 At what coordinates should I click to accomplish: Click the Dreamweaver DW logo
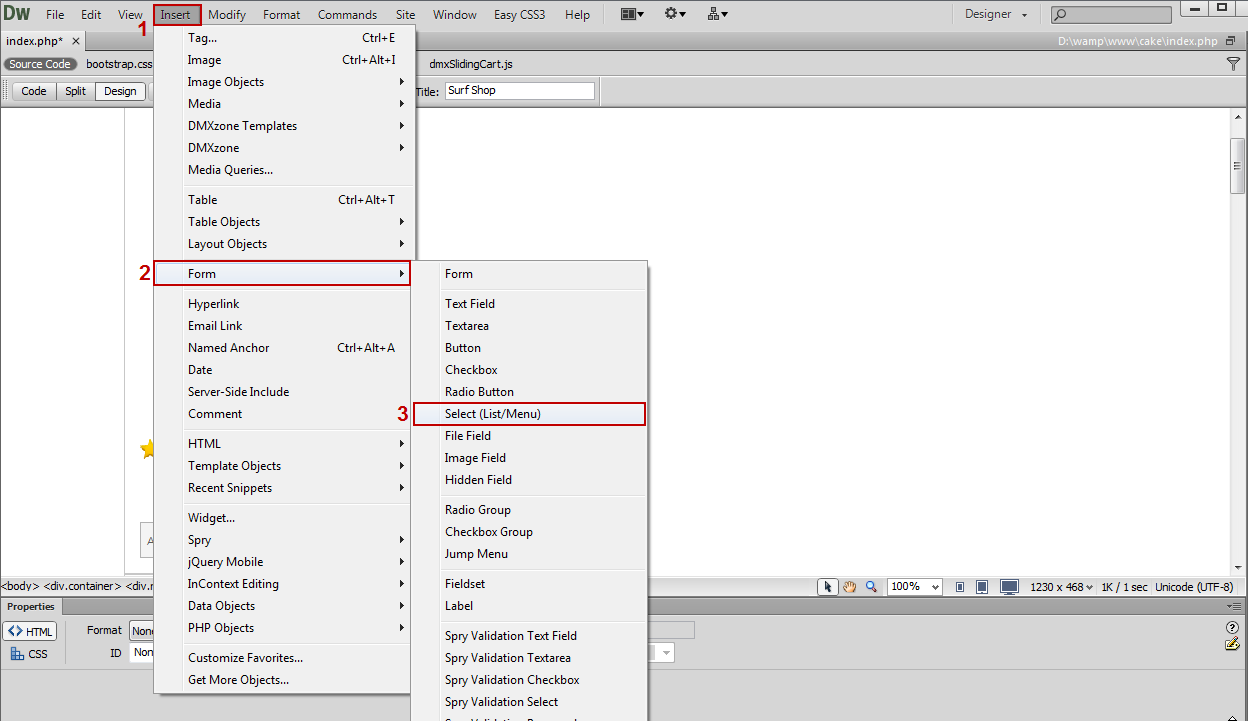(x=17, y=14)
